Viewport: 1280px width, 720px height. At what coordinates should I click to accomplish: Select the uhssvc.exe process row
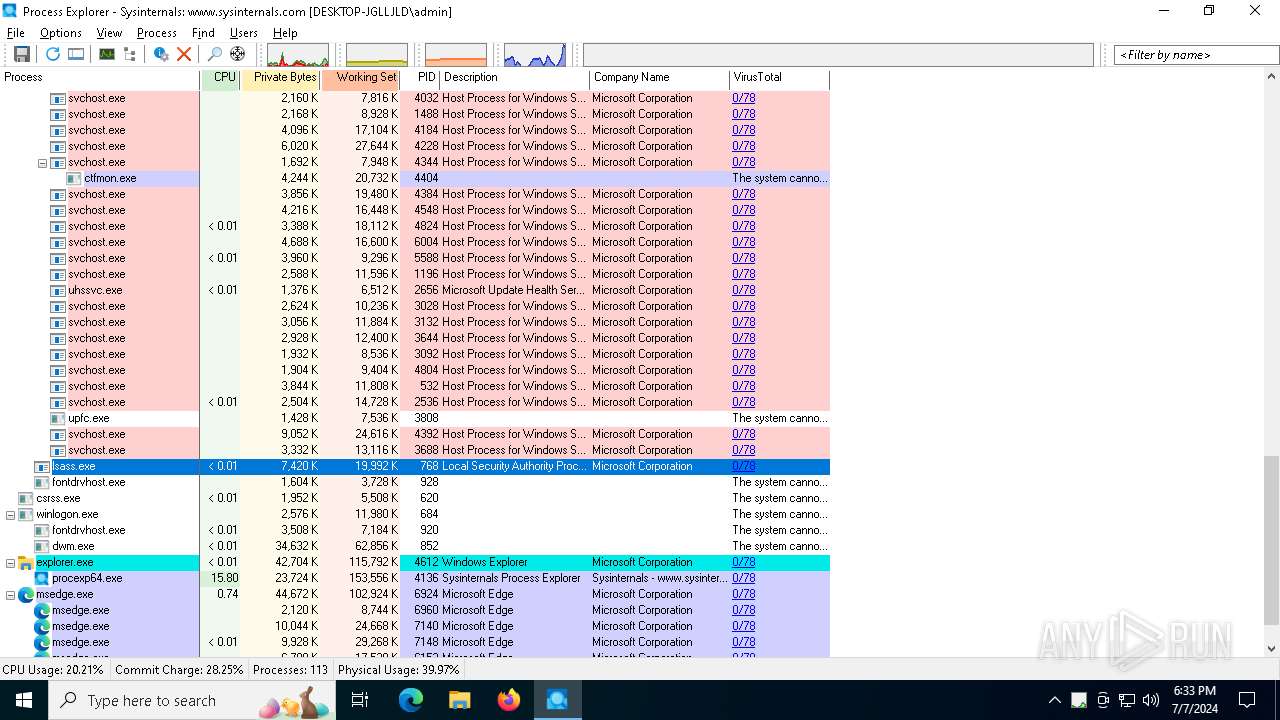415,290
